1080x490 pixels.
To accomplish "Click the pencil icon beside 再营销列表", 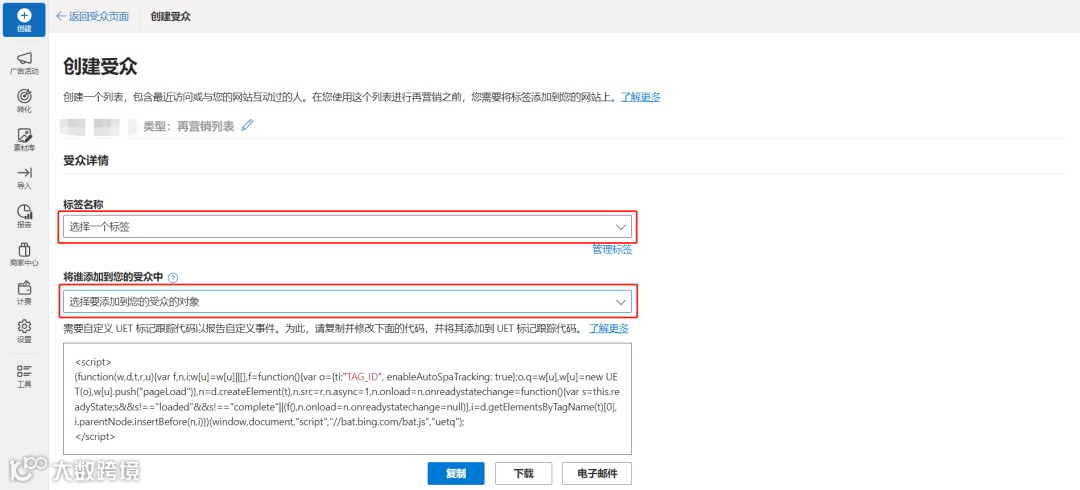I will click(248, 126).
